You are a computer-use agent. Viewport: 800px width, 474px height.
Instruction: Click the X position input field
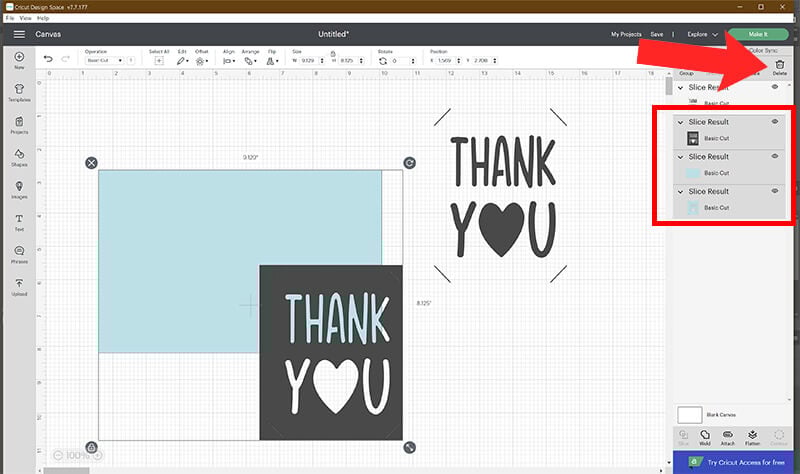(445, 61)
